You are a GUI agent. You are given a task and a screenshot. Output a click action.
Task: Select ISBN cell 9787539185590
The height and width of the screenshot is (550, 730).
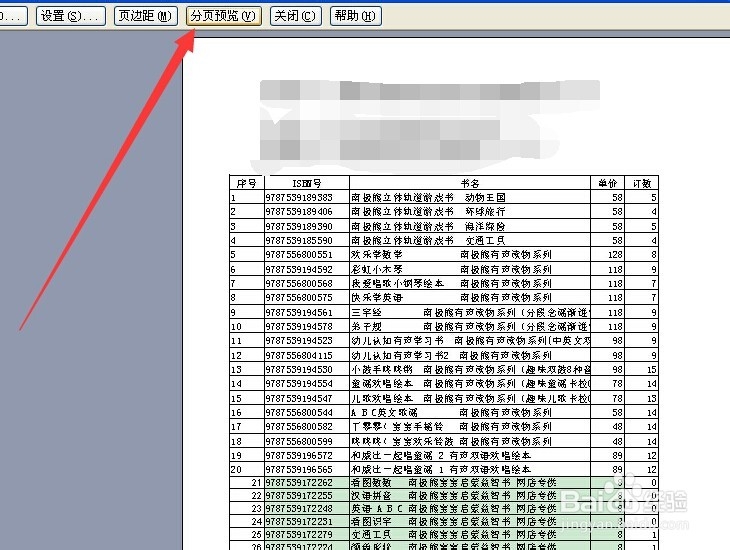tap(307, 240)
